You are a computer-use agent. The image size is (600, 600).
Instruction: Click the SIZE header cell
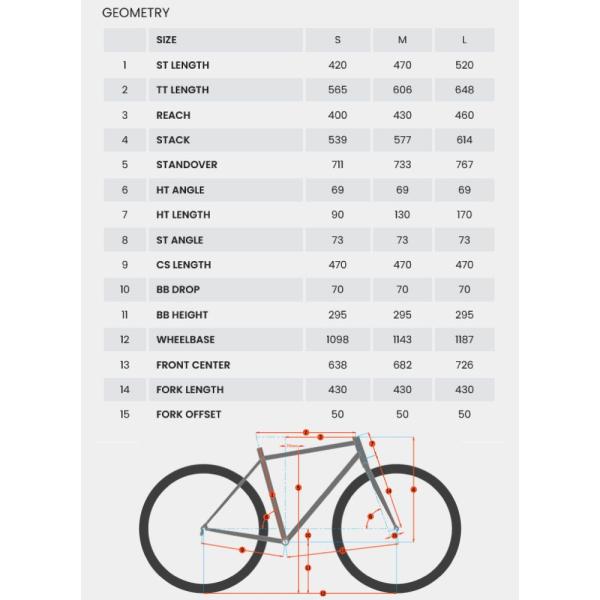coord(166,40)
